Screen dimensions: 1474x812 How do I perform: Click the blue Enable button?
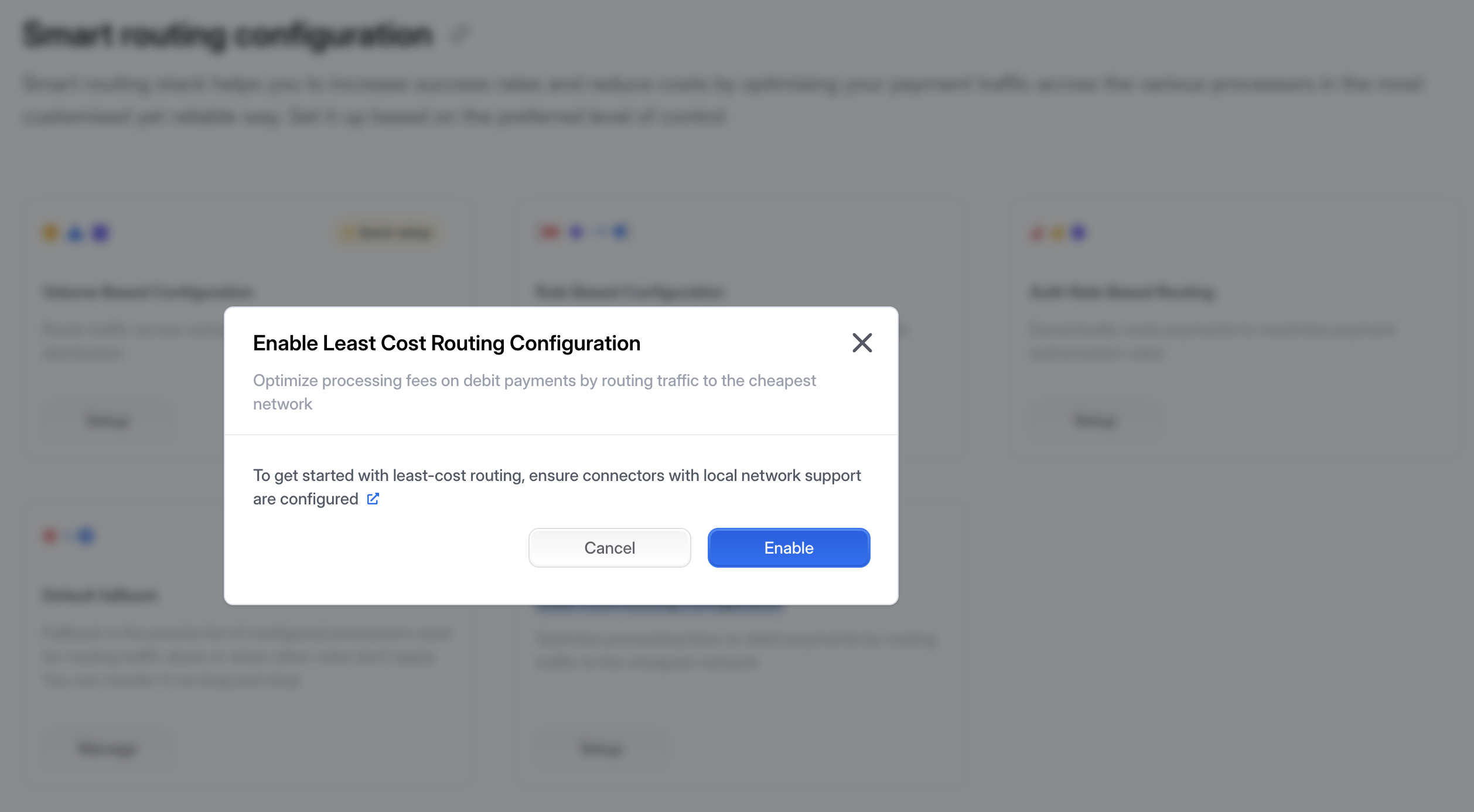tap(789, 548)
